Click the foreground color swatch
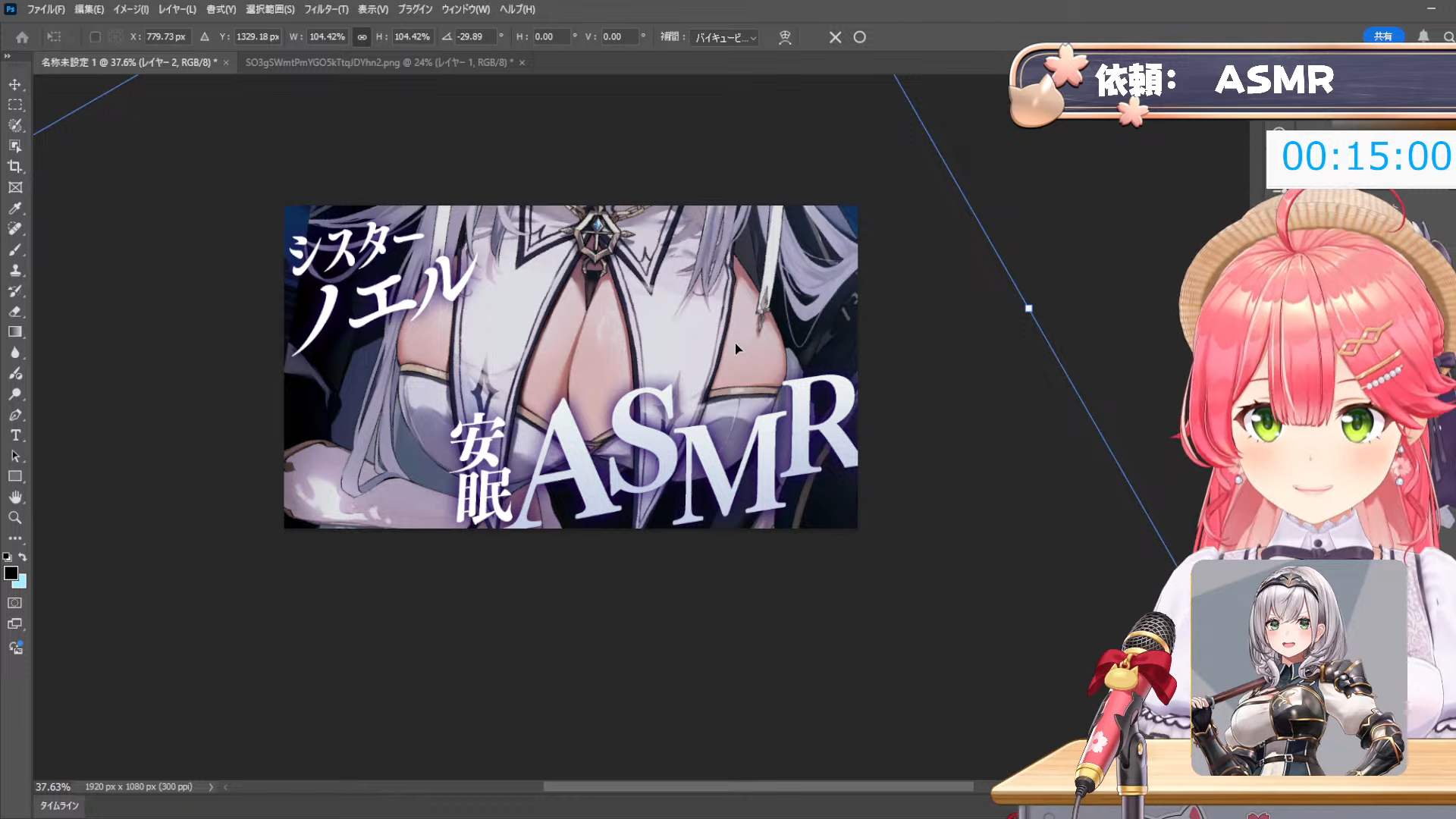 [11, 573]
